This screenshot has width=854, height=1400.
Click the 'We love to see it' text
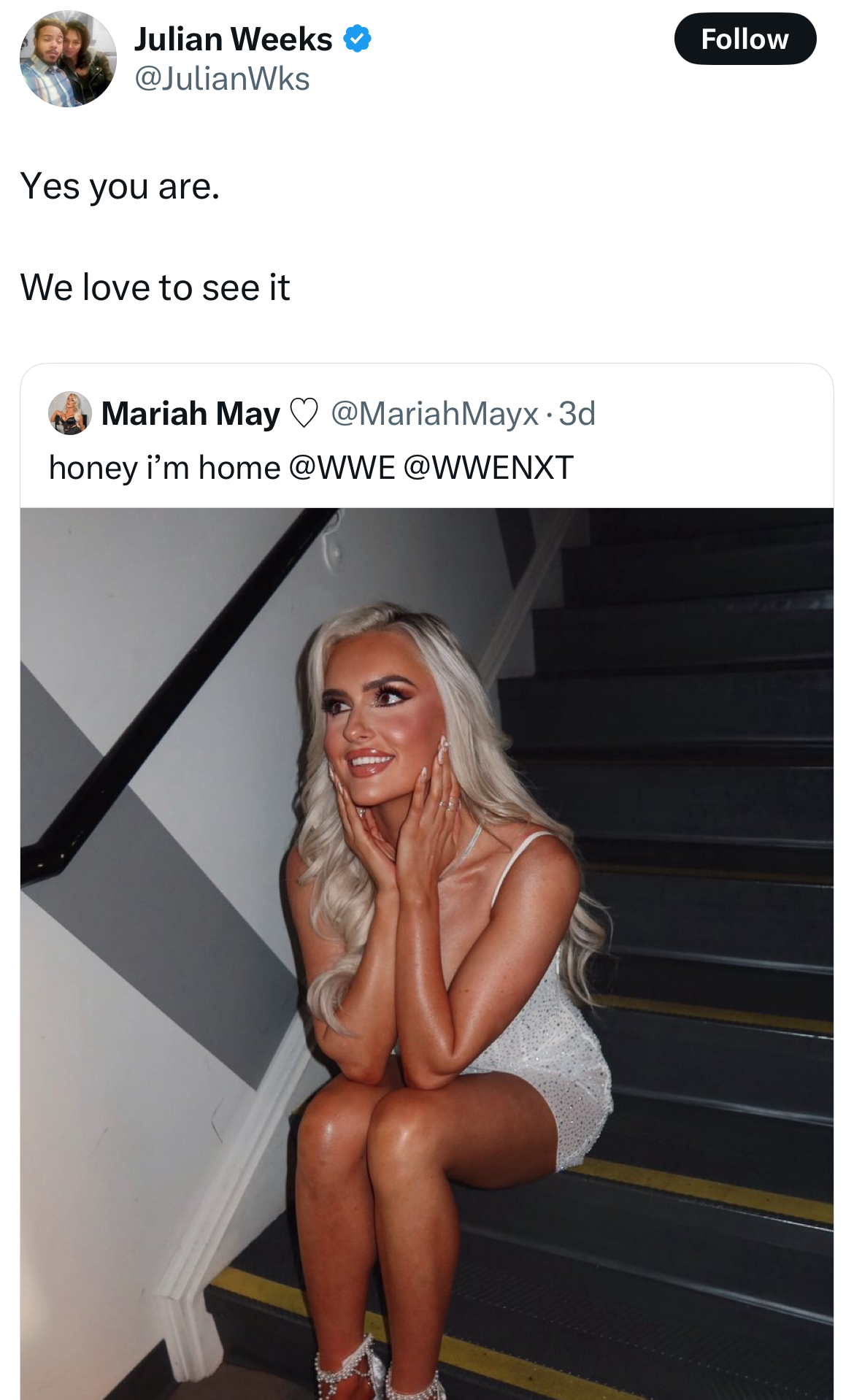pos(155,287)
